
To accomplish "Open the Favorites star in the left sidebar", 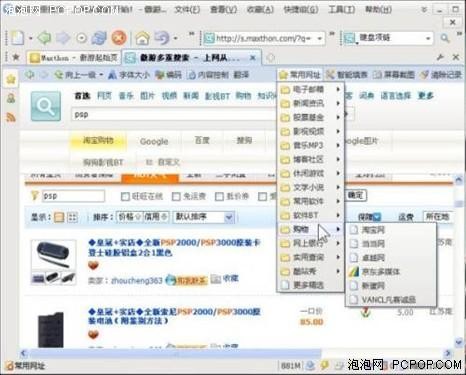I will click(11, 79).
